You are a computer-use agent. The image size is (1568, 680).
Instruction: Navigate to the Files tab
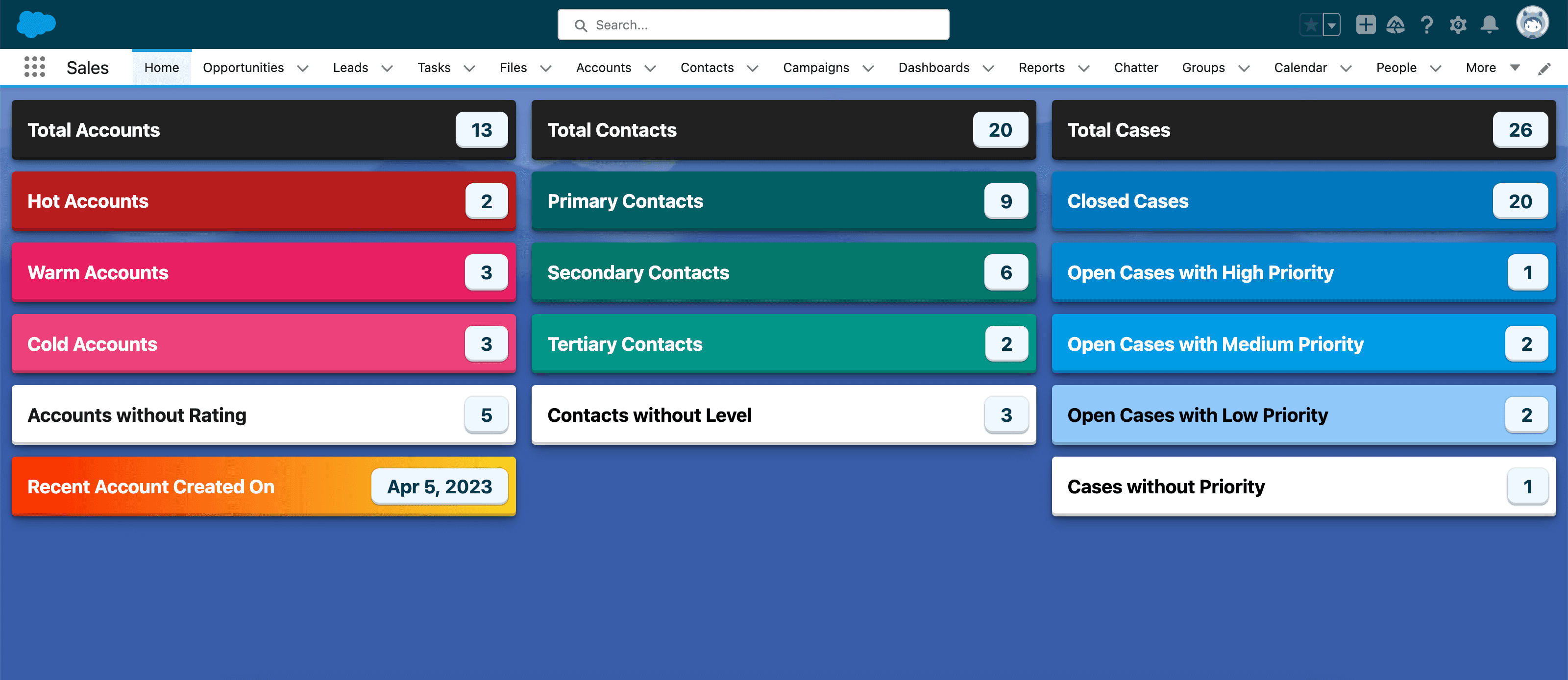tap(513, 68)
